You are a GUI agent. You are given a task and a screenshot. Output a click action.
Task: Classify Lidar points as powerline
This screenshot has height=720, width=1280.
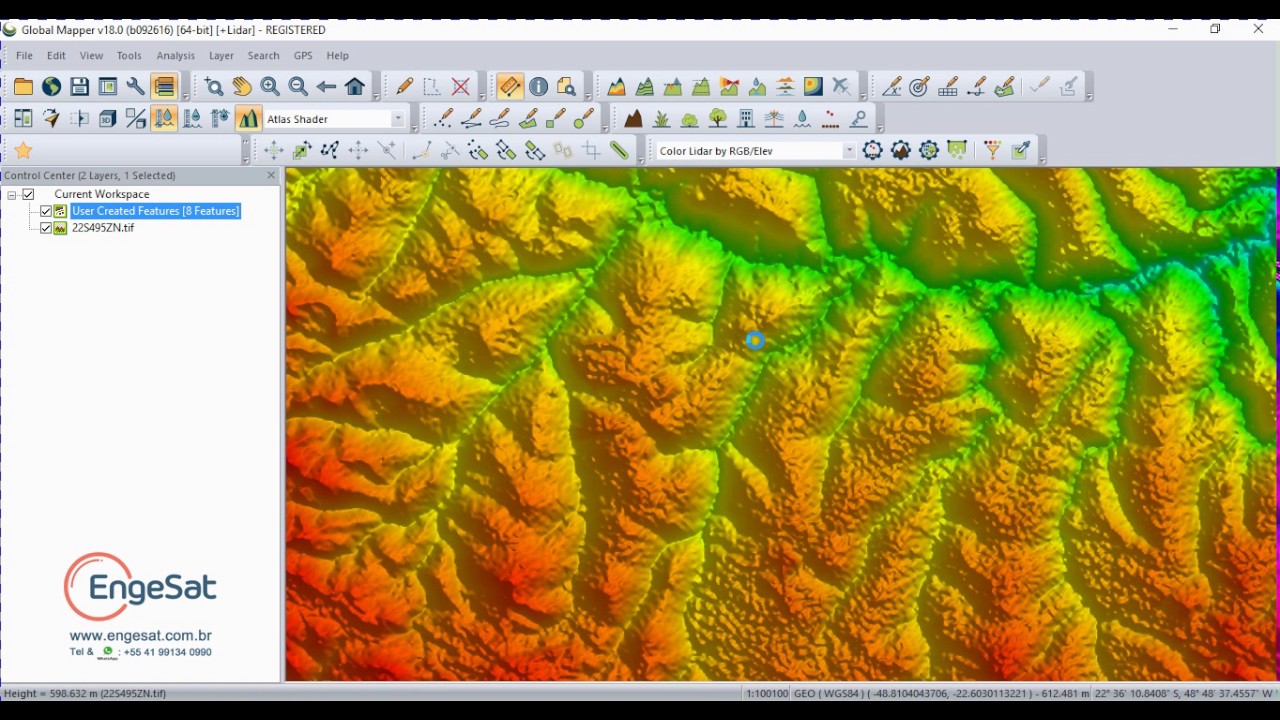[x=774, y=119]
